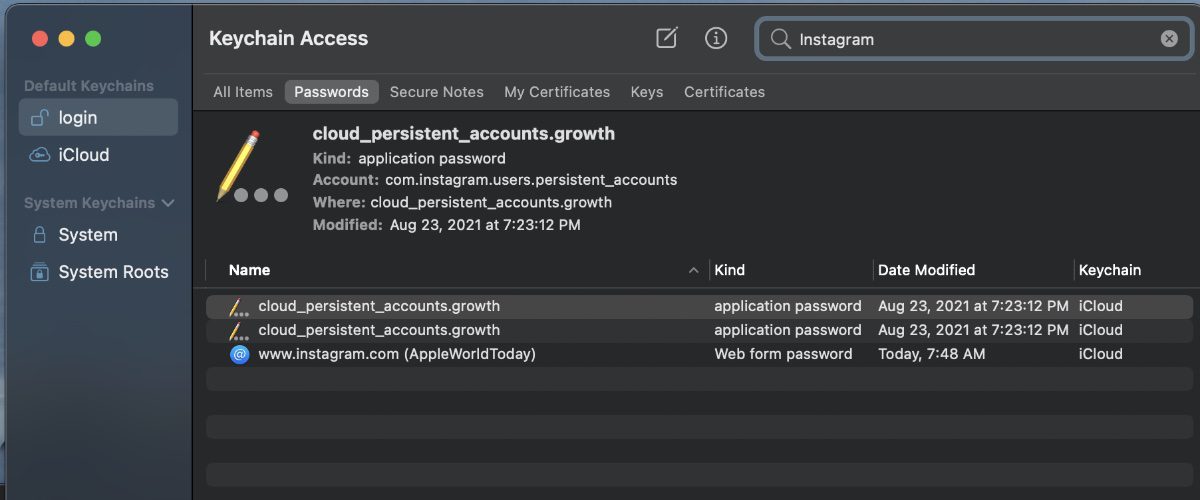Sort the list by Name column
Image resolution: width=1200 pixels, height=500 pixels.
250,270
